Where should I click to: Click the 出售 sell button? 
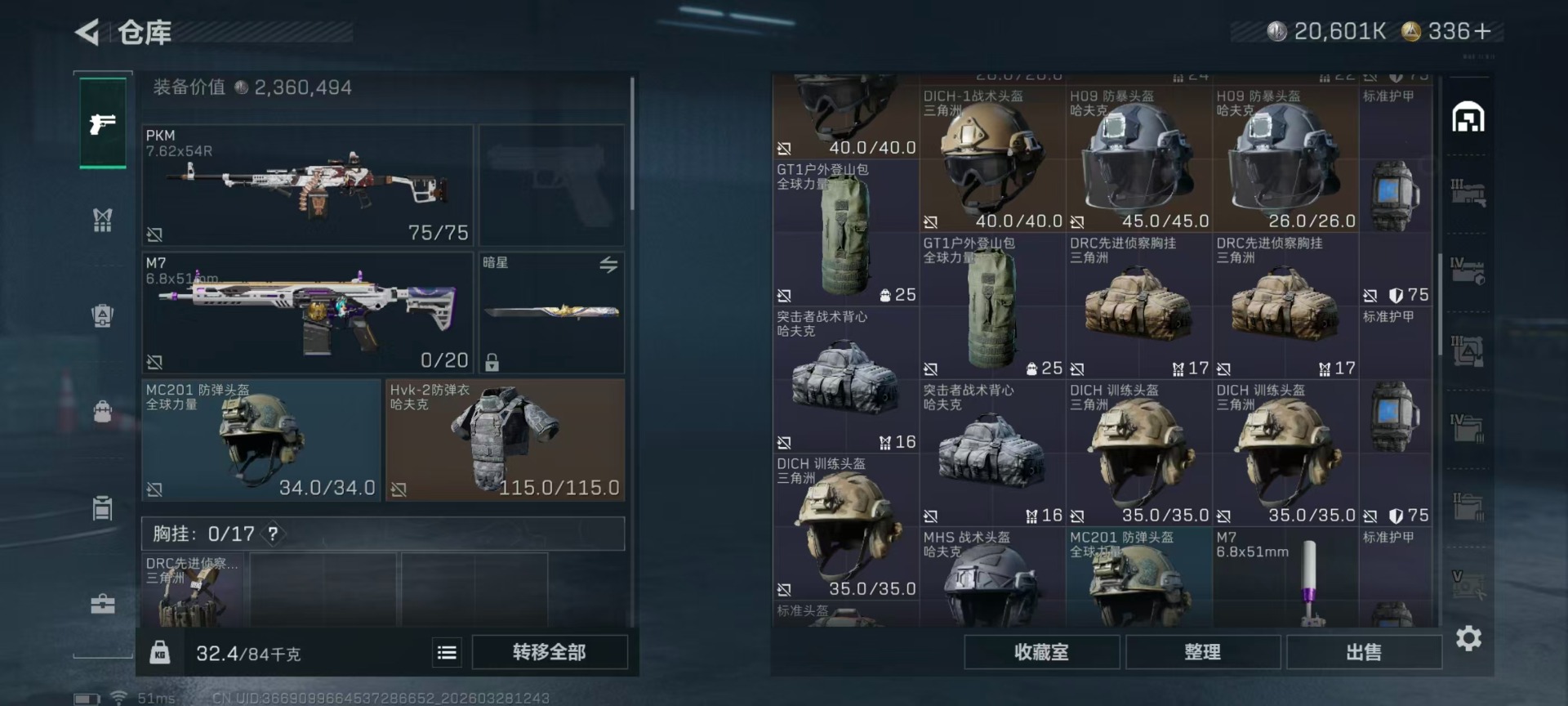[x=1364, y=652]
